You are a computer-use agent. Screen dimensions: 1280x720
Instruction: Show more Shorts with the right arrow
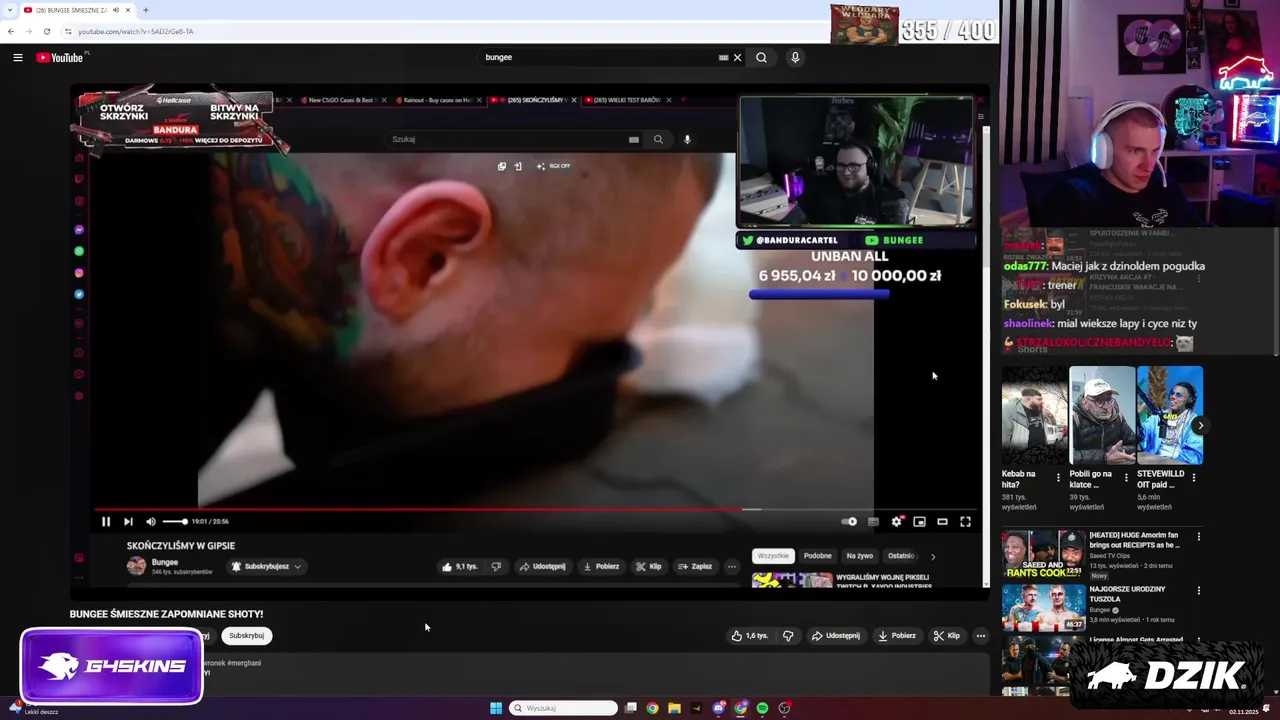1200,426
